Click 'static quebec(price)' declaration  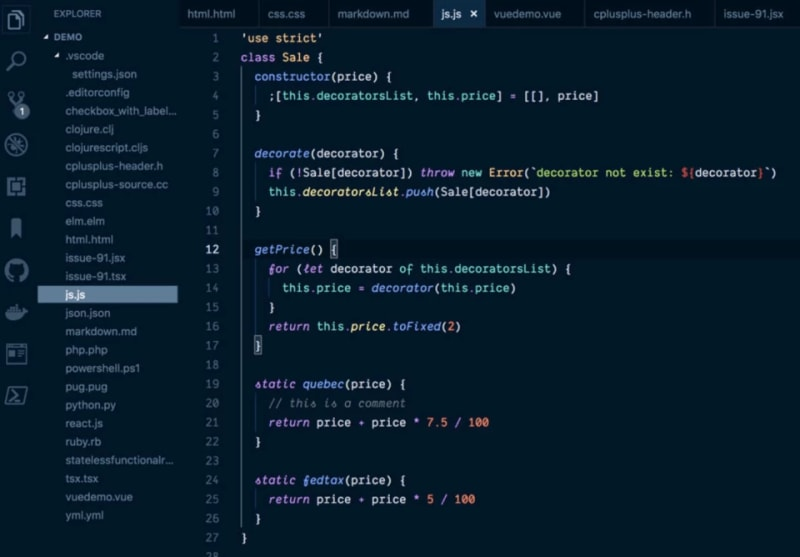323,384
